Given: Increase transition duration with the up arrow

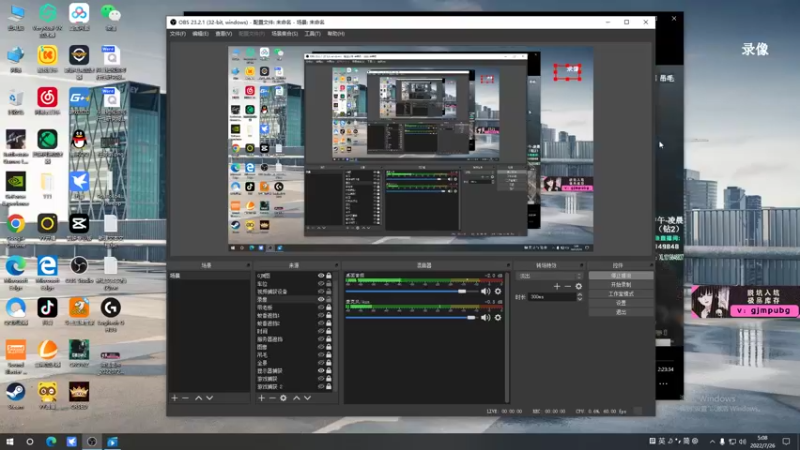Looking at the screenshot, I should tap(580, 295).
